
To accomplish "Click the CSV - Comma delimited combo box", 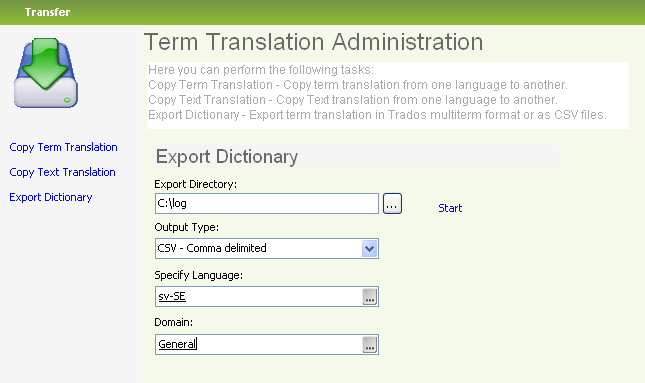I will coord(267,248).
